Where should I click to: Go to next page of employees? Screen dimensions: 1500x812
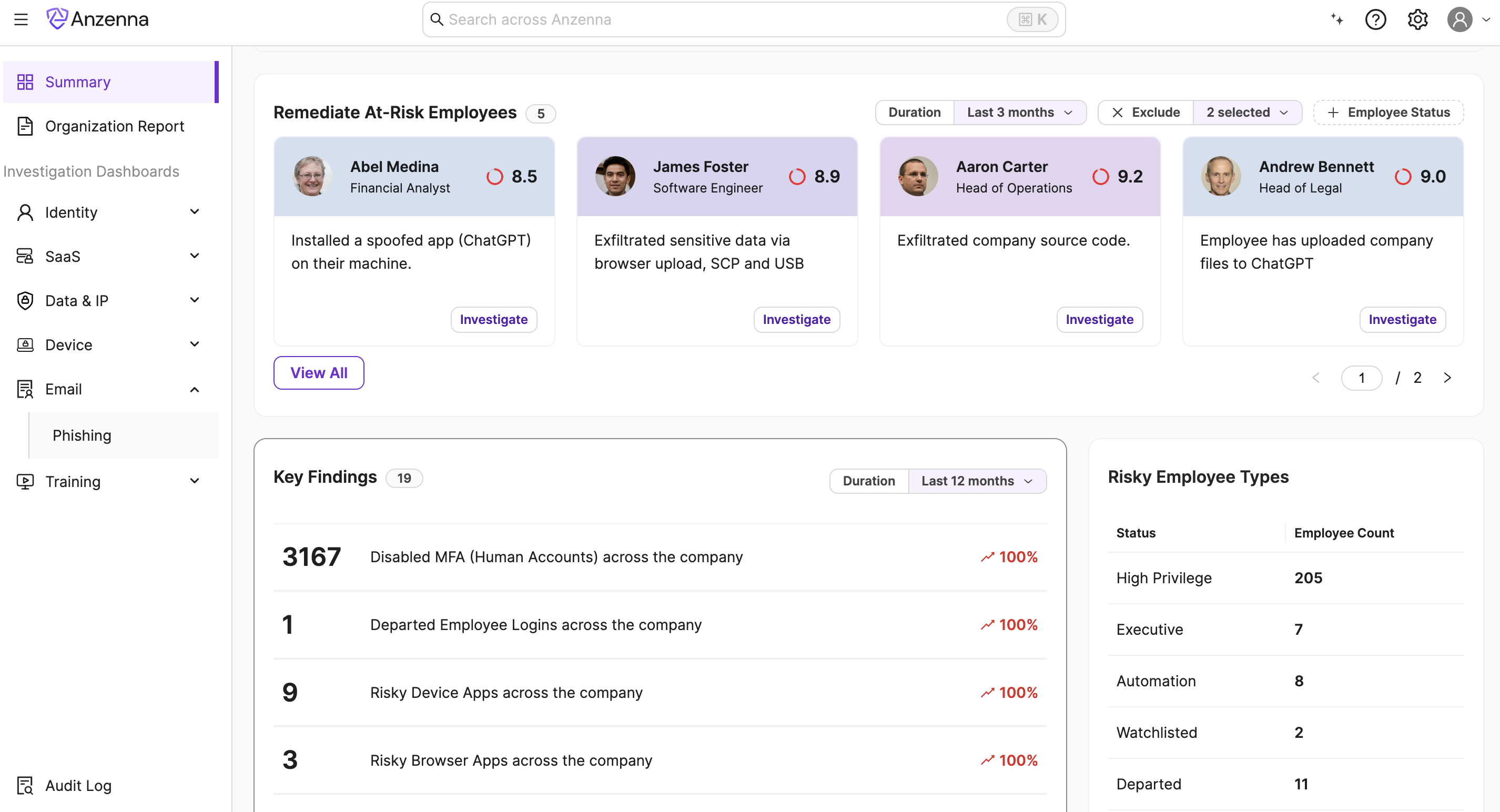click(1447, 378)
